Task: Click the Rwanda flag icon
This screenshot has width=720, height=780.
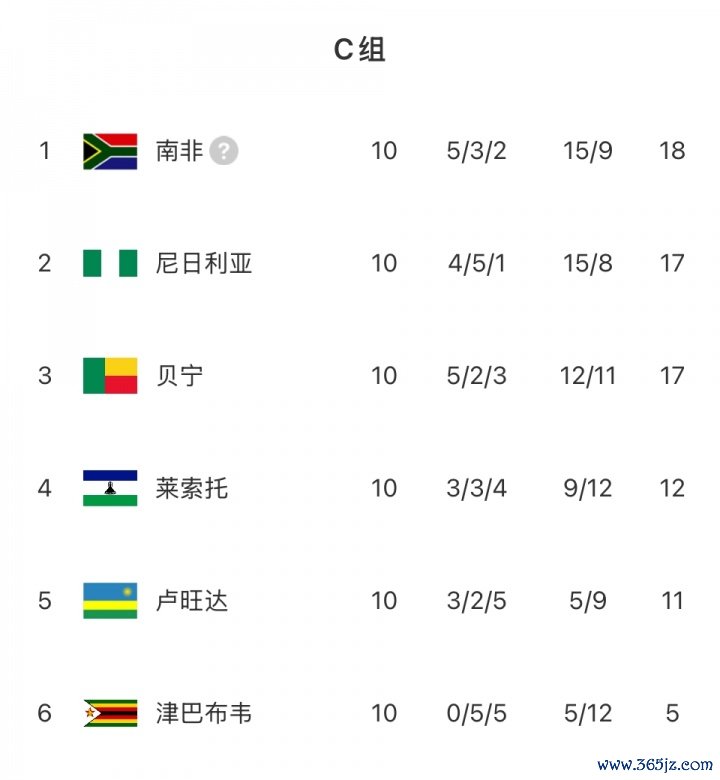Action: [x=110, y=601]
